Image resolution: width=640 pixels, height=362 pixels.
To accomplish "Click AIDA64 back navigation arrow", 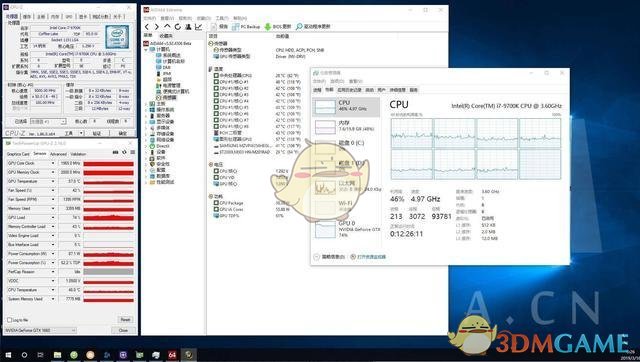I will [x=147, y=27].
